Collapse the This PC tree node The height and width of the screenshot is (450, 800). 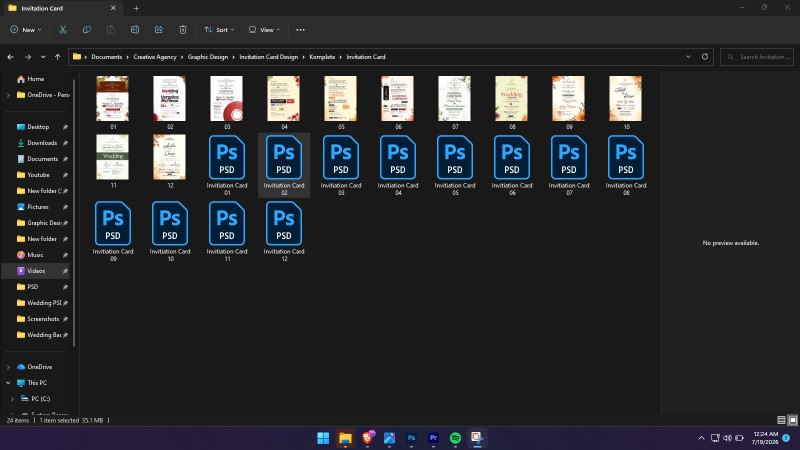(8, 383)
